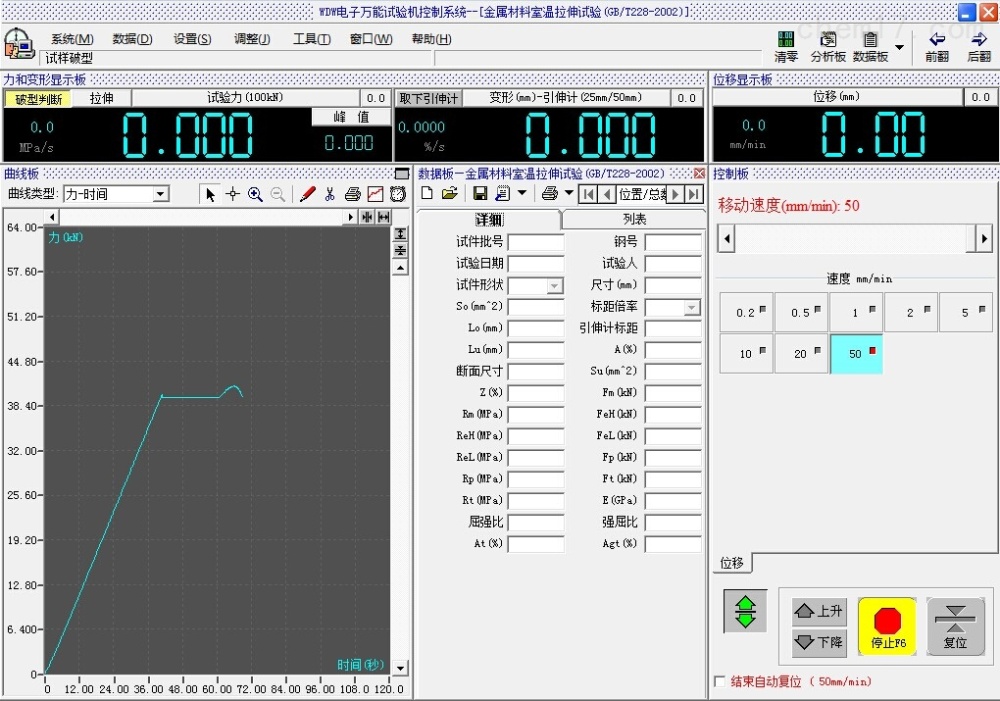1000x701 pixels.
Task: Open the 曲线类型 curve type dropdown
Action: 161,194
